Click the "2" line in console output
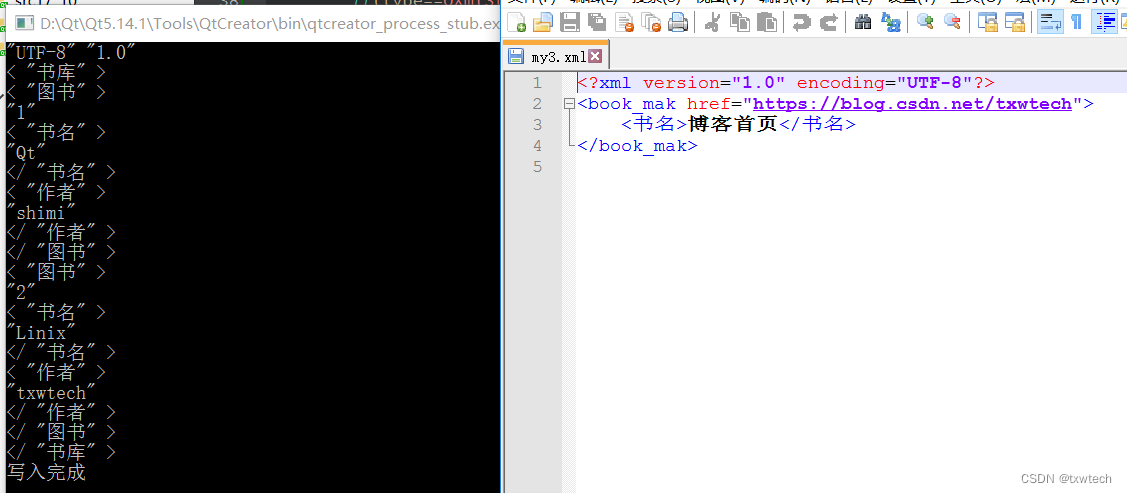Screen dimensions: 1127x493 (x=21, y=292)
